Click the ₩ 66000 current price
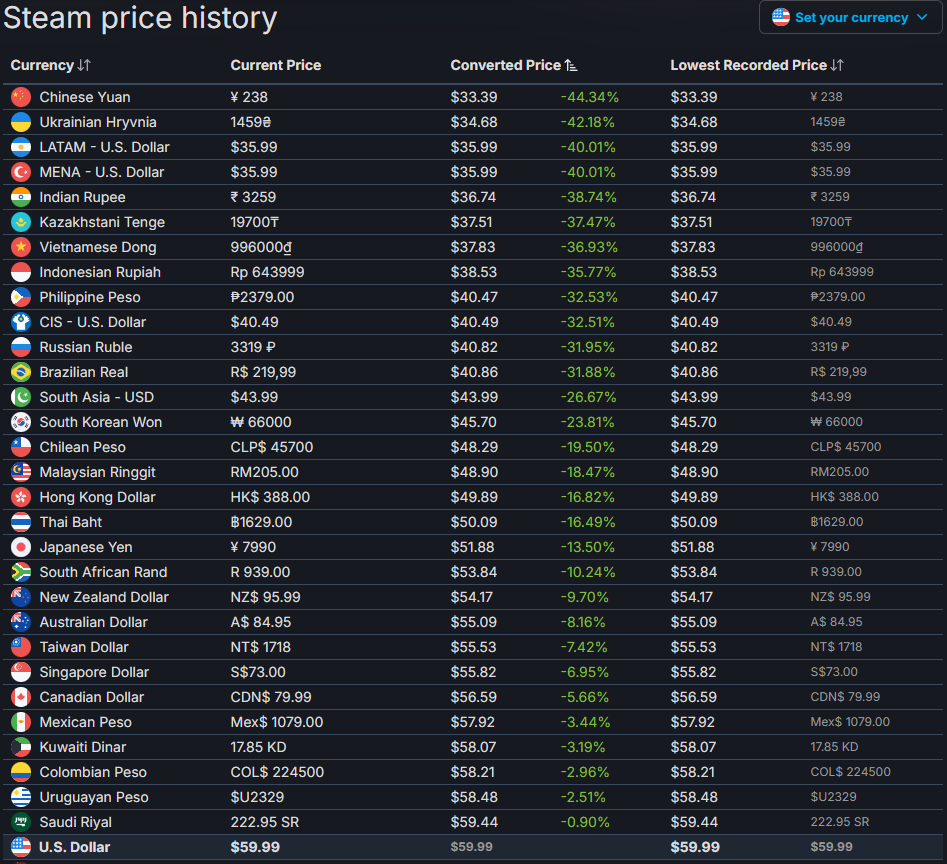This screenshot has width=947, height=864. (x=261, y=422)
